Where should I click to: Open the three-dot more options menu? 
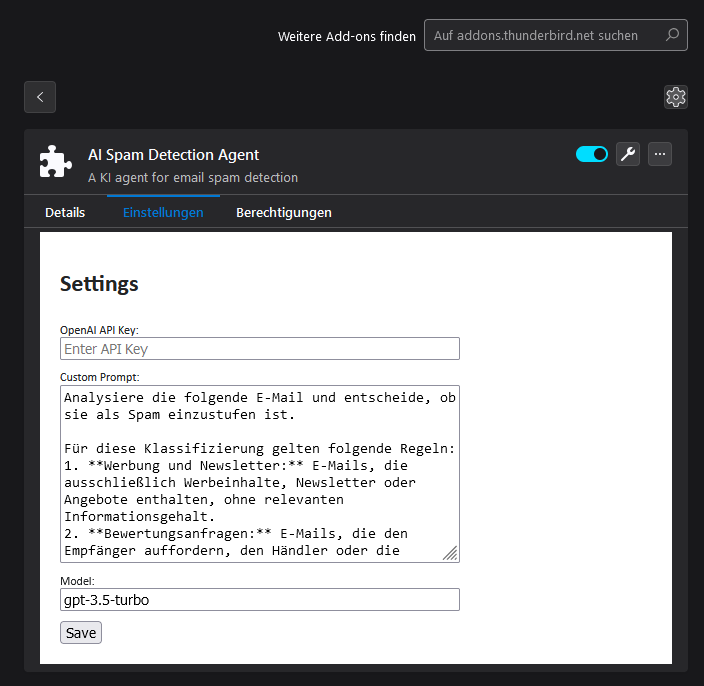660,154
